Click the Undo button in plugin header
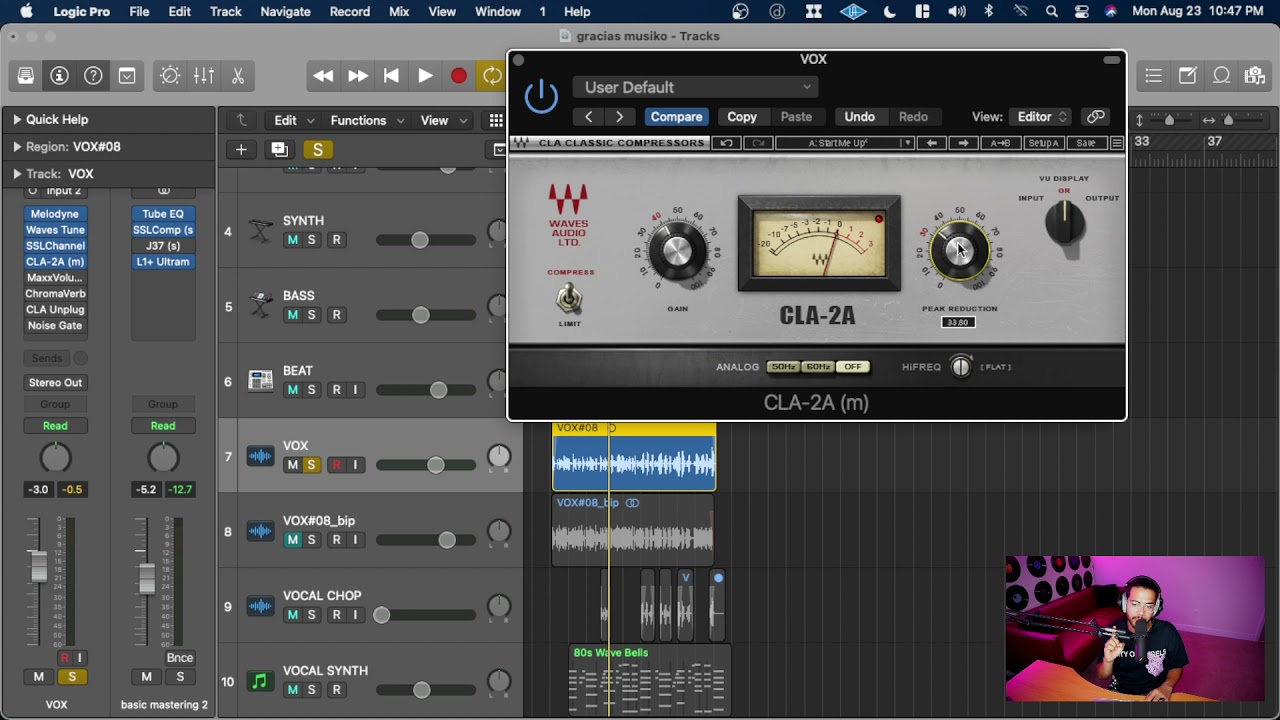 coord(859,117)
